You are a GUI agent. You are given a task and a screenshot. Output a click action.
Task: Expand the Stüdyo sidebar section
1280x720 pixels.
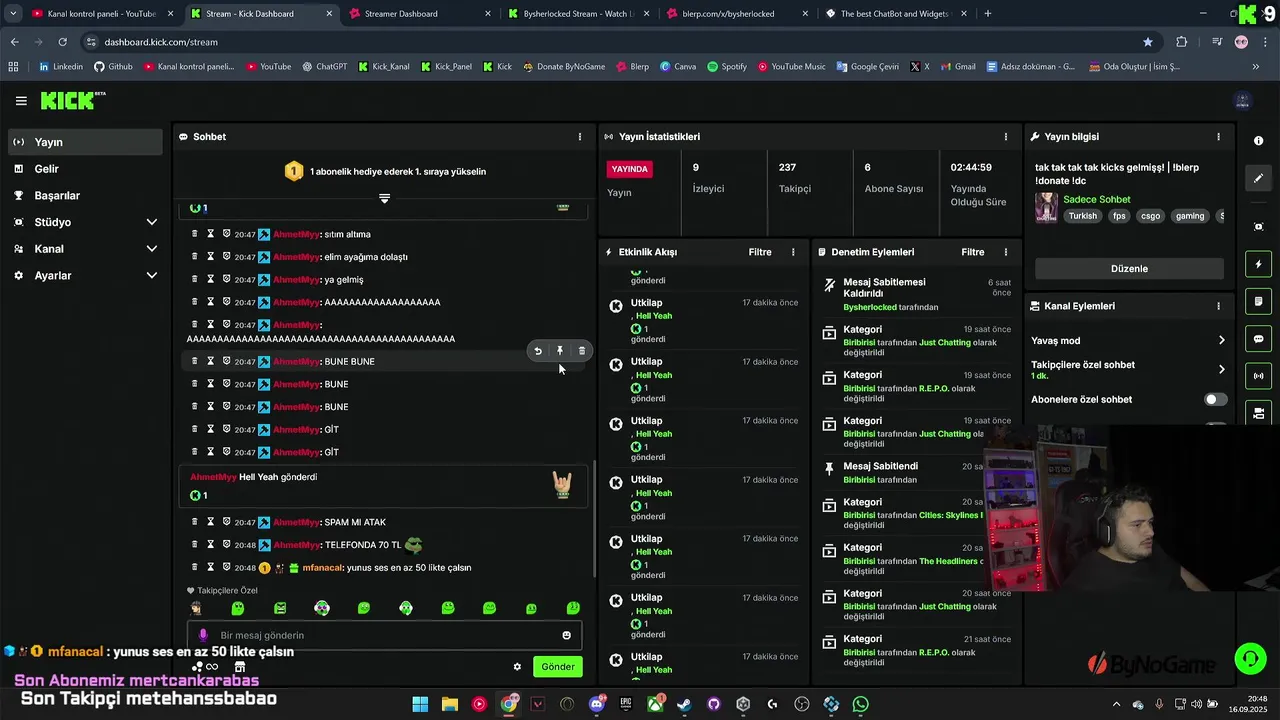[152, 222]
